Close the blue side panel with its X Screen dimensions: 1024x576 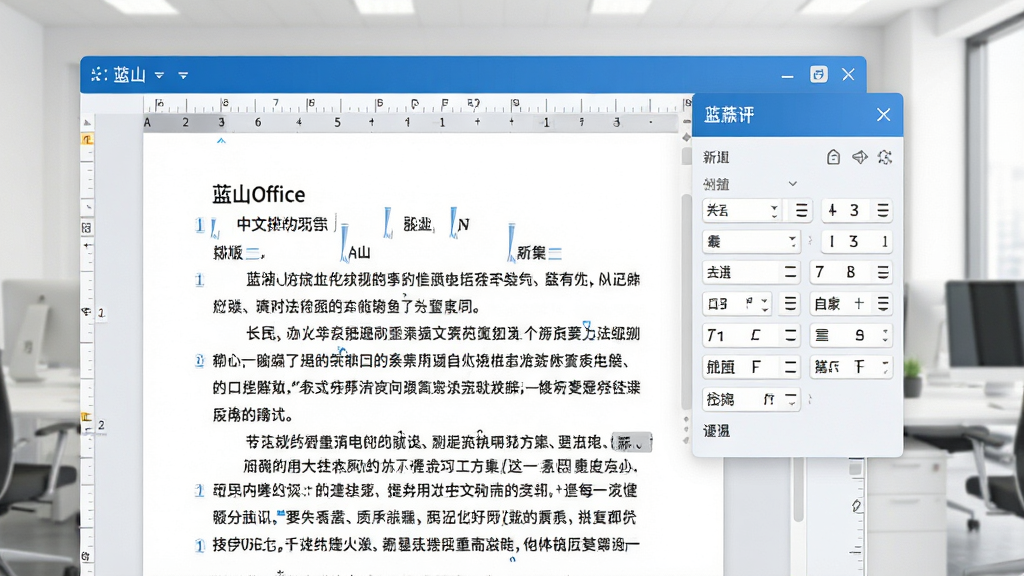(x=884, y=115)
